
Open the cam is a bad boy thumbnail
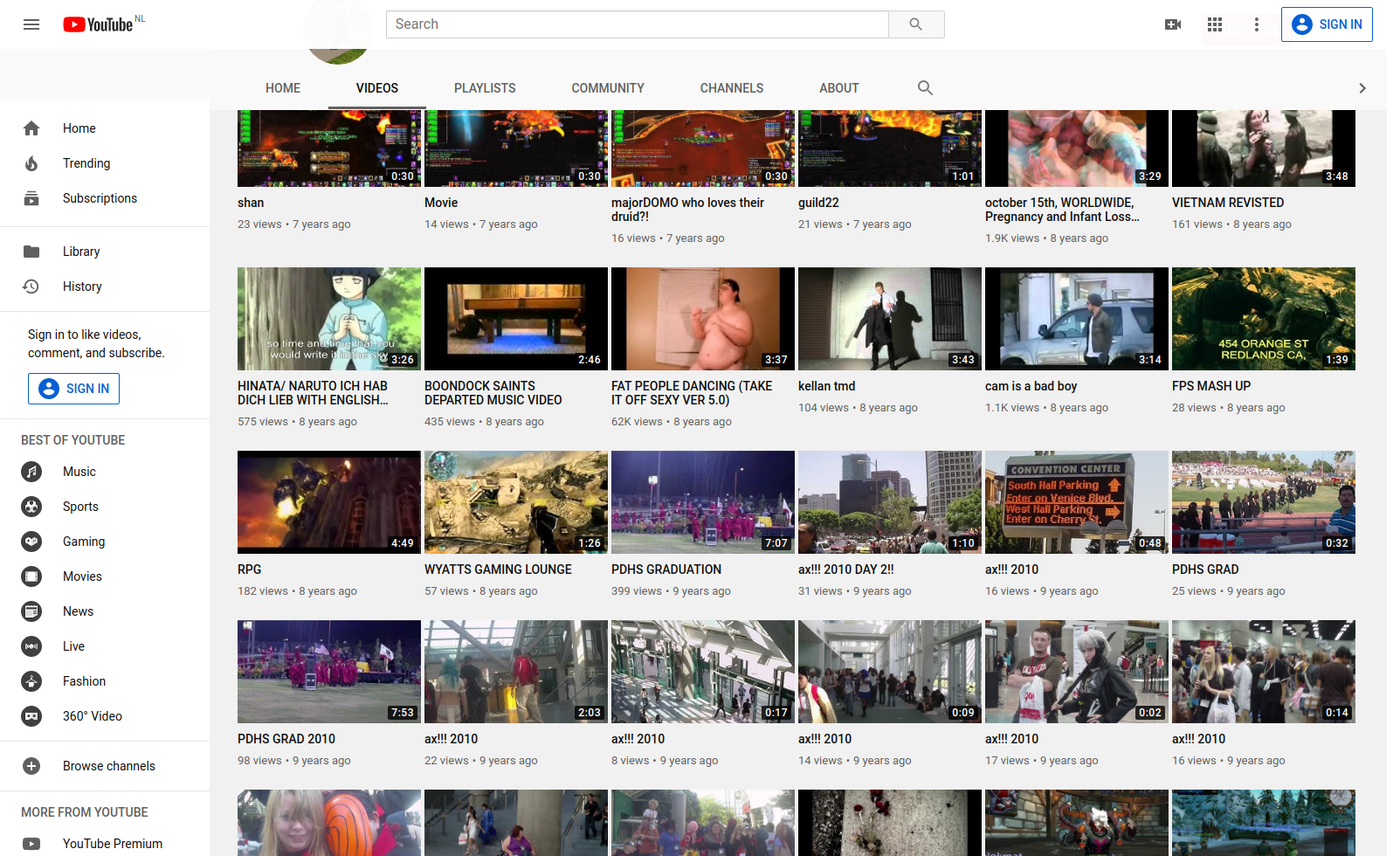pos(1077,319)
